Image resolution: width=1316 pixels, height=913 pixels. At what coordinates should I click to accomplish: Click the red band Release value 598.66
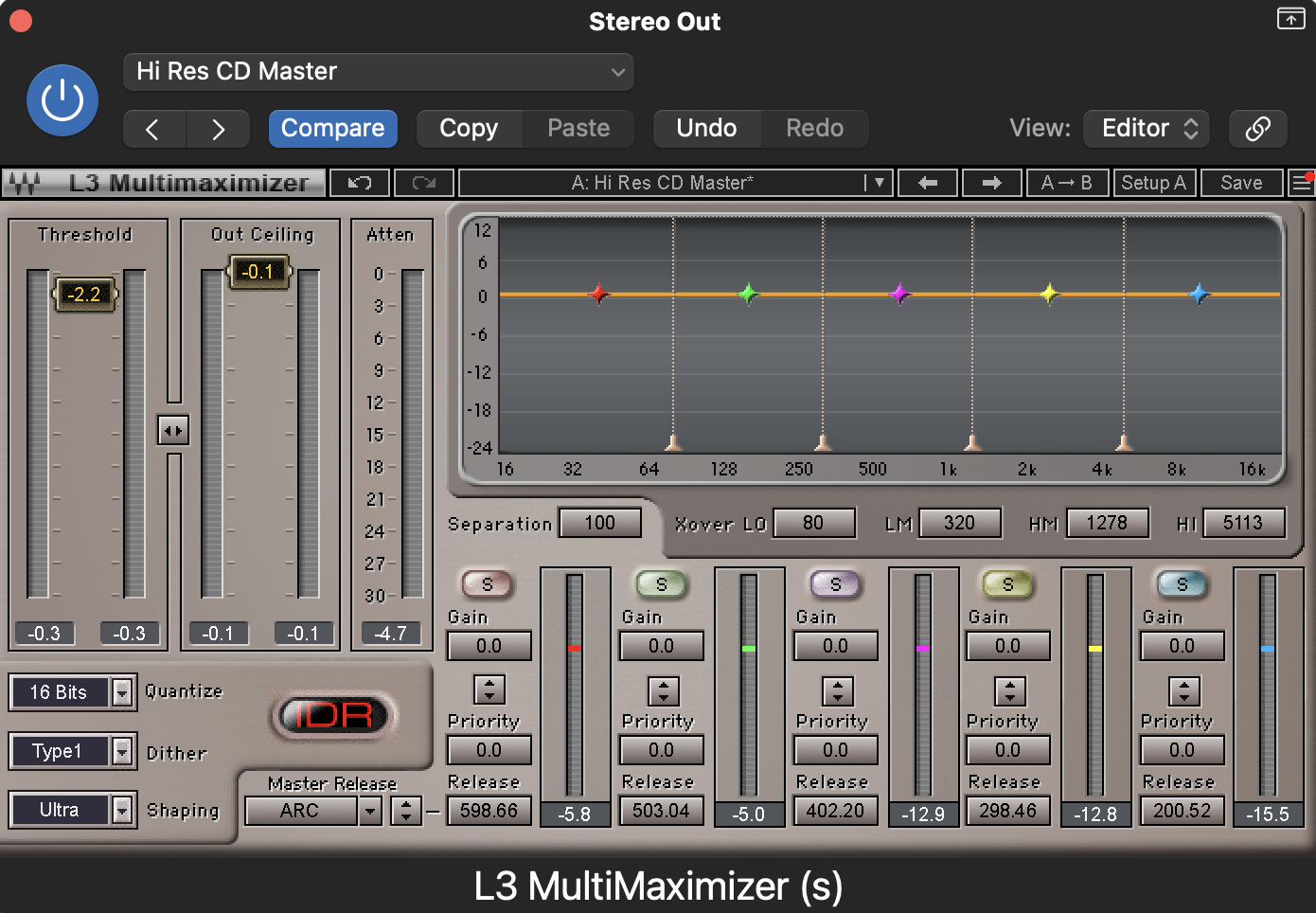489,811
